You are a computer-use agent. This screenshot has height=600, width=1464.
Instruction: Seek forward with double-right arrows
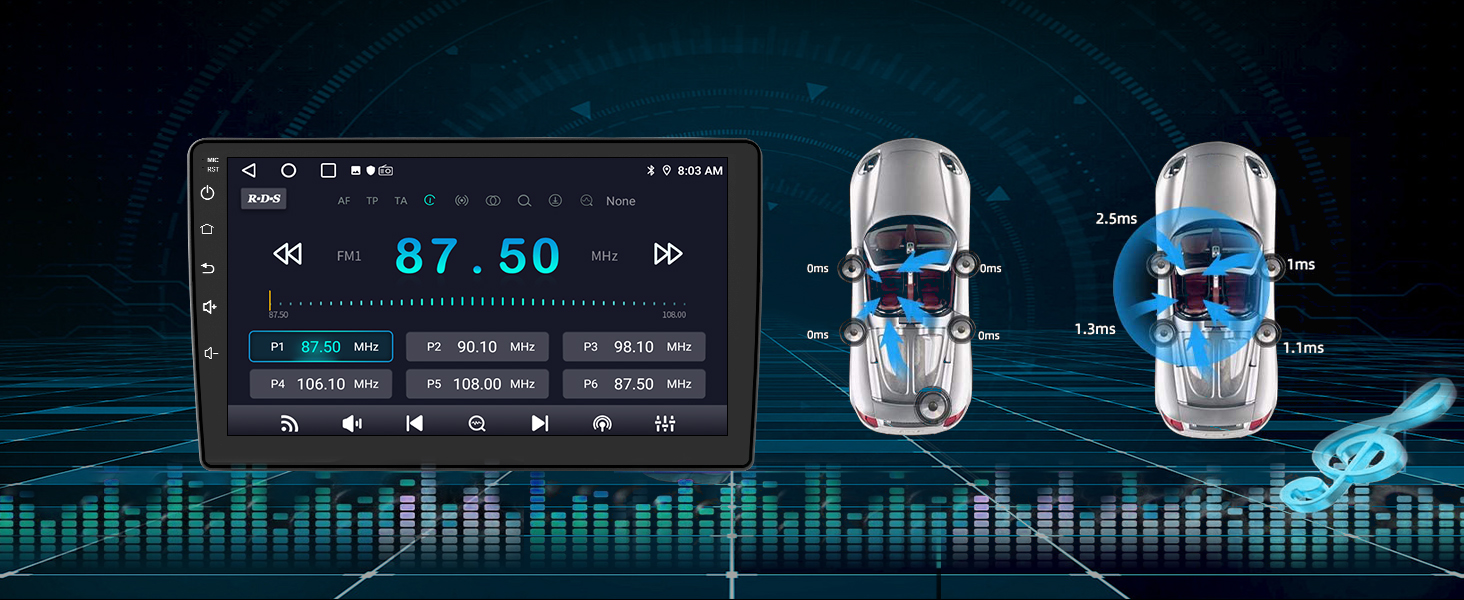coord(667,254)
